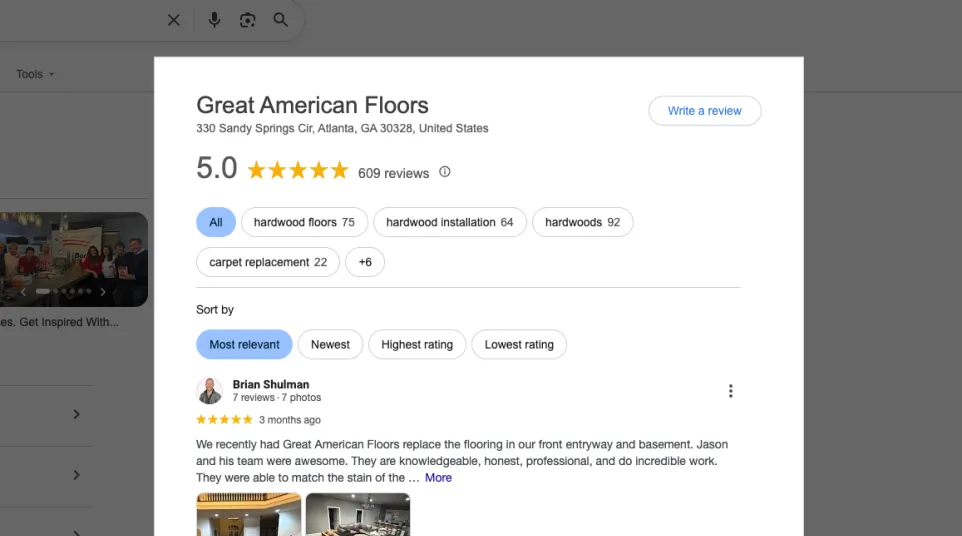The width and height of the screenshot is (962, 536).
Task: Show the +6 additional review topics
Action: [x=364, y=262]
